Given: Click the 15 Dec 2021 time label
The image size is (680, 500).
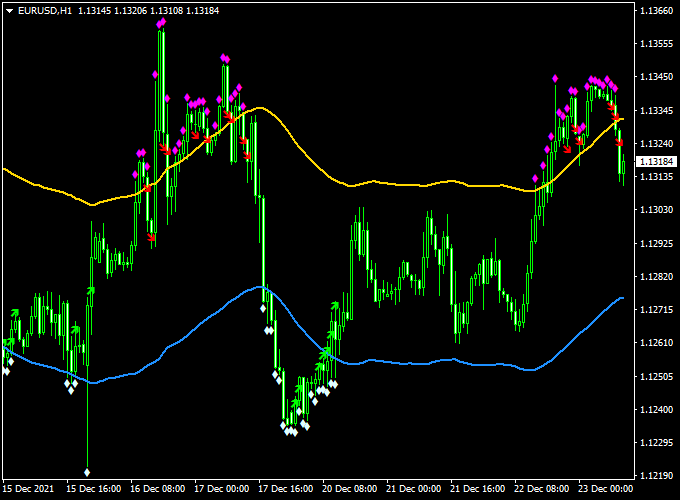Looking at the screenshot, I should (x=28, y=489).
